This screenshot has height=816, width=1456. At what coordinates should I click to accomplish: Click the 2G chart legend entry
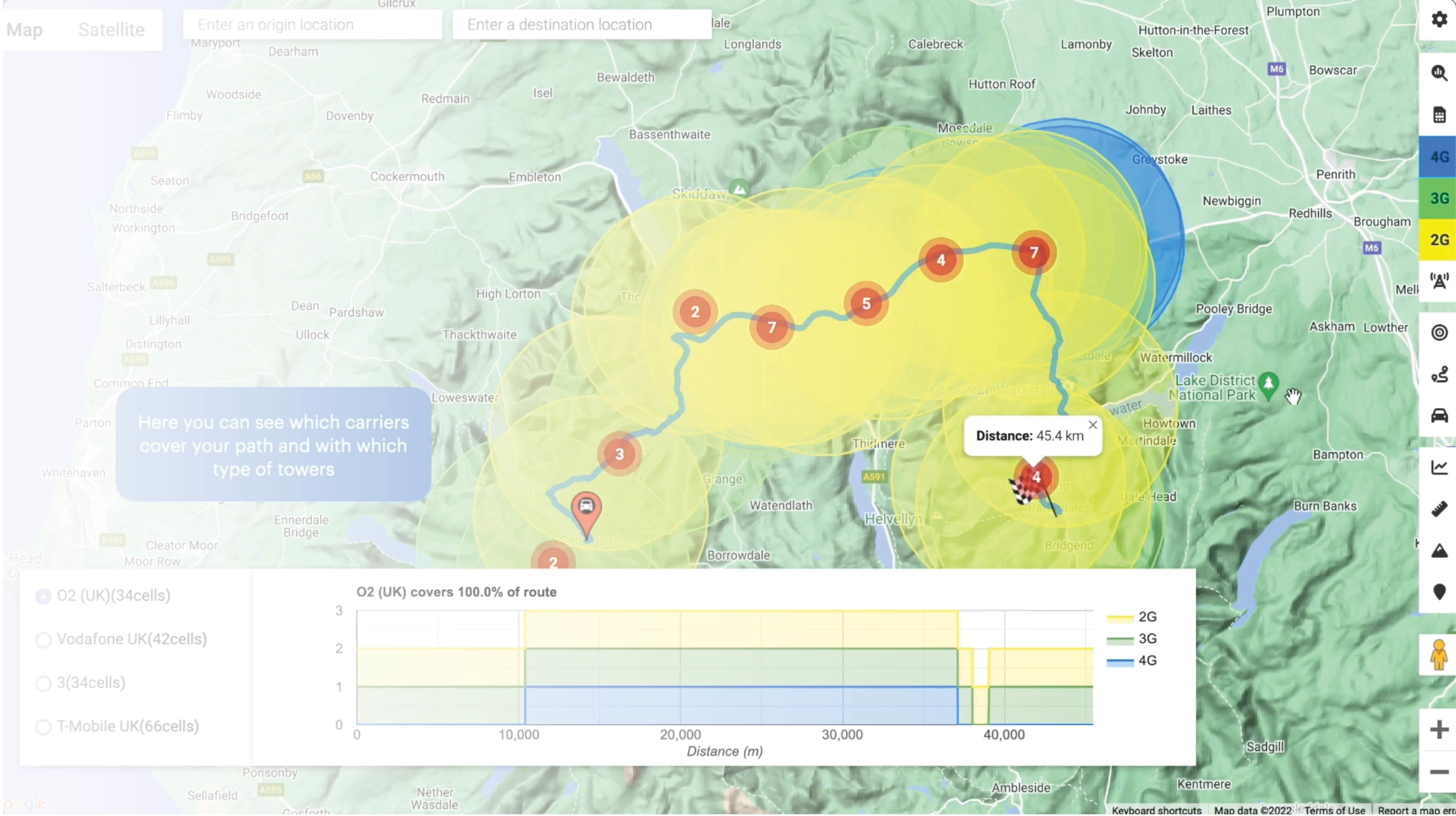click(1132, 617)
